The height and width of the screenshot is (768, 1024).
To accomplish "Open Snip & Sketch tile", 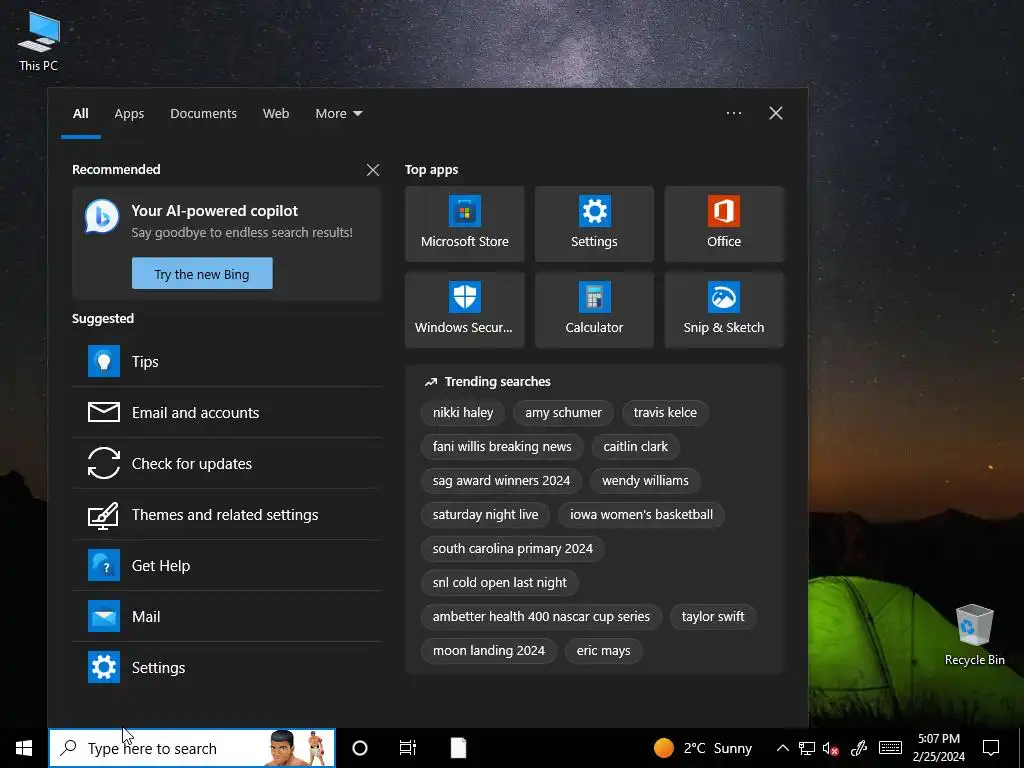I will pyautogui.click(x=724, y=310).
